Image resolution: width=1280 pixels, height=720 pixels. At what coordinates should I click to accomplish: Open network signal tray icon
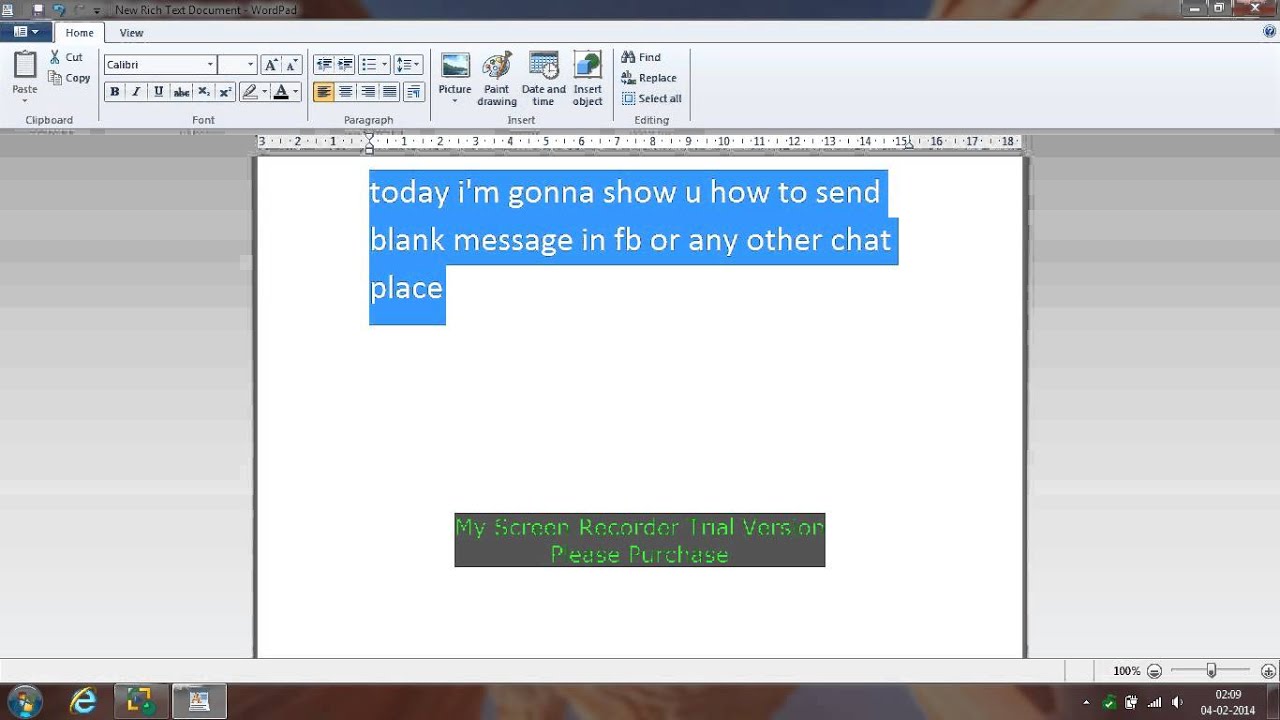tap(1155, 702)
